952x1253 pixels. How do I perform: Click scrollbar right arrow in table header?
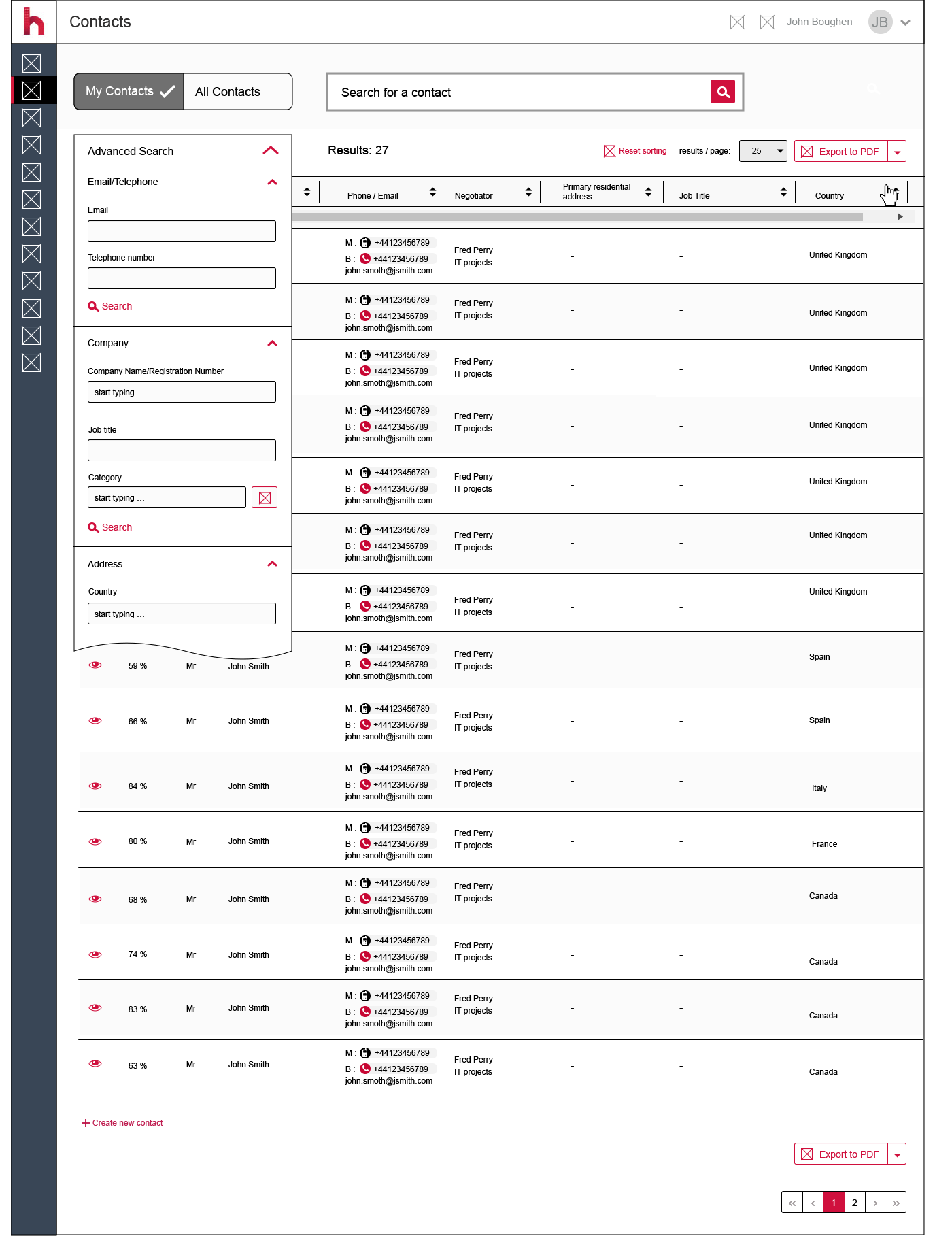pos(900,217)
